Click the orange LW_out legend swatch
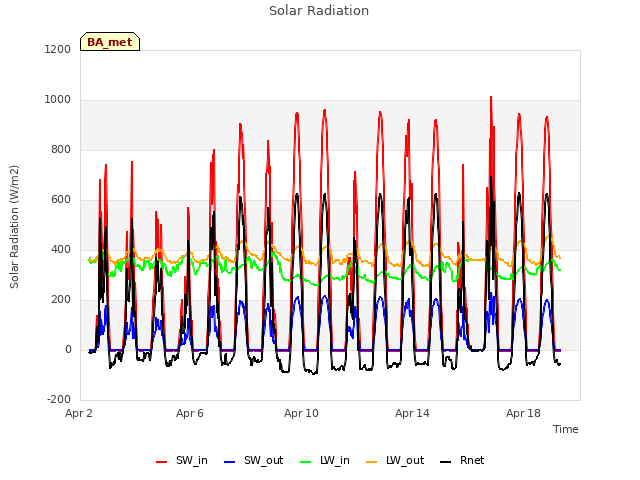 tap(371, 462)
